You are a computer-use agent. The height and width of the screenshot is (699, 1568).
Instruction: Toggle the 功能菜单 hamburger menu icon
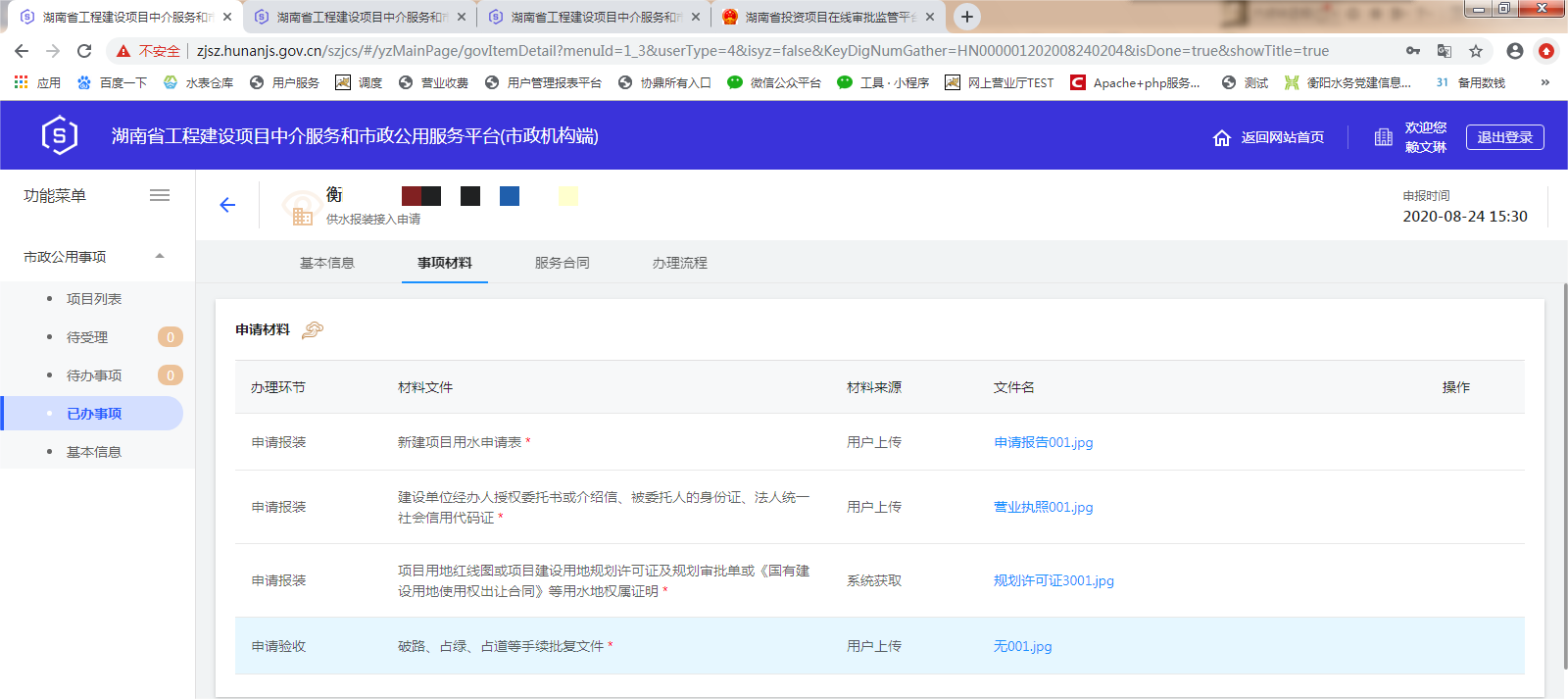pyautogui.click(x=160, y=196)
